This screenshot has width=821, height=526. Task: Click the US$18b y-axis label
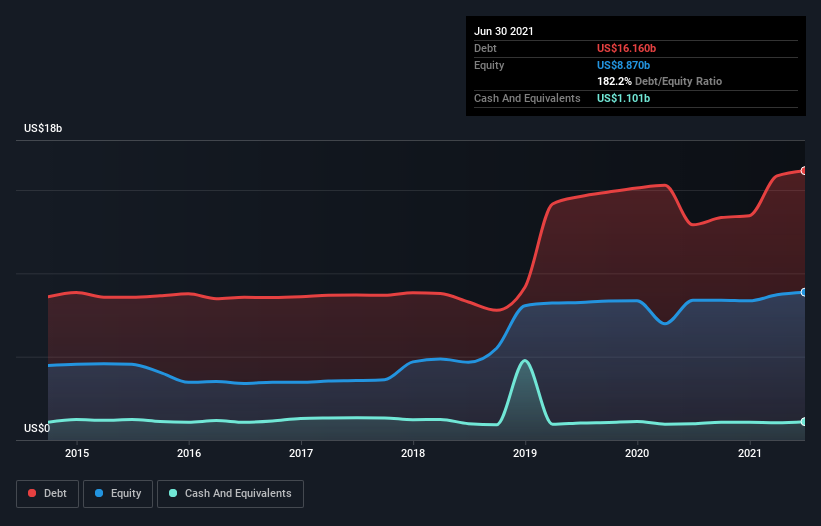(43, 128)
